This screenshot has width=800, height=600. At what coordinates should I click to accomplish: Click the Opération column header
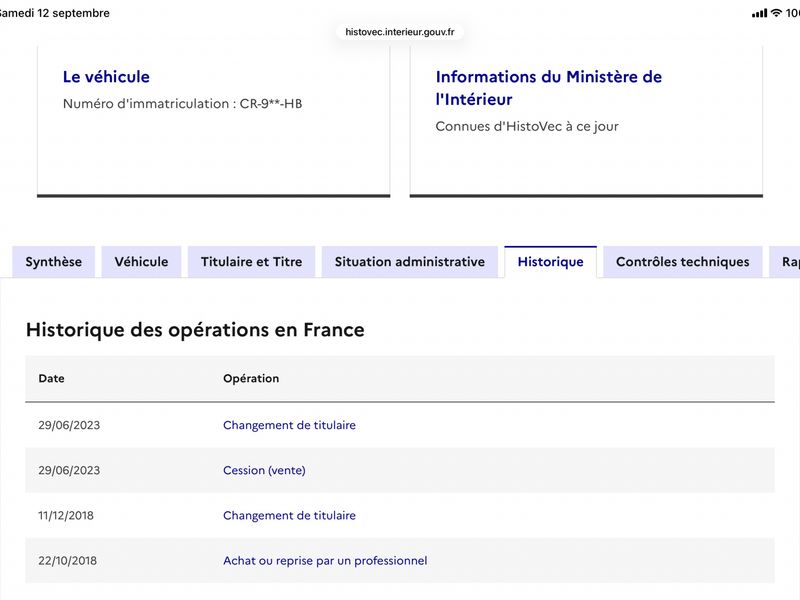click(x=251, y=378)
